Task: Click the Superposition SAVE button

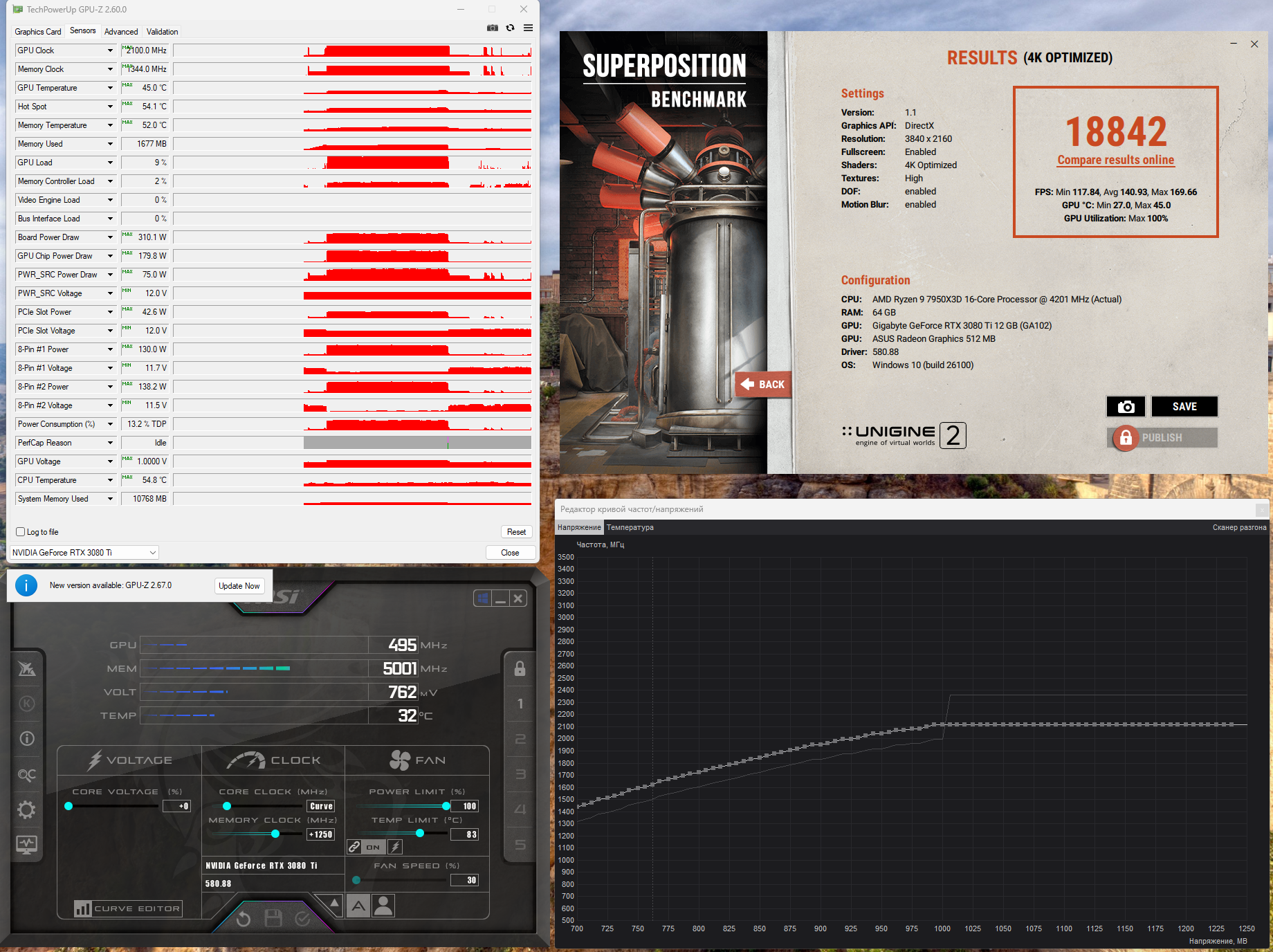Action: [x=1184, y=407]
